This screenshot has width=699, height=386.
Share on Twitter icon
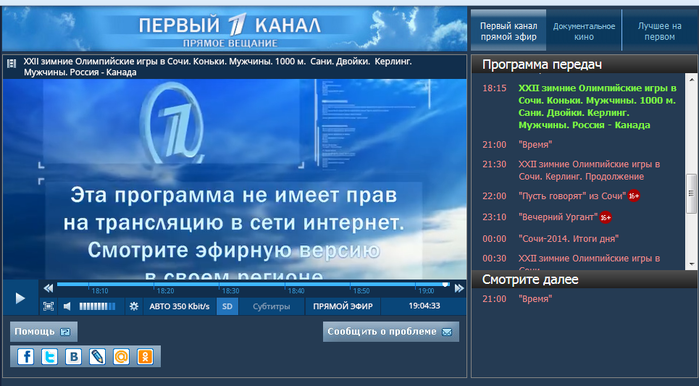pyautogui.click(x=49, y=357)
